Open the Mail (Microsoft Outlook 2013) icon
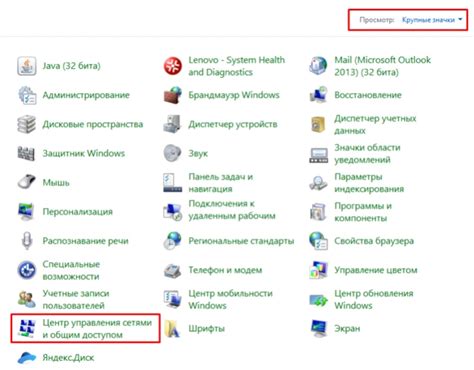This screenshot has height=370, width=474. pos(318,66)
